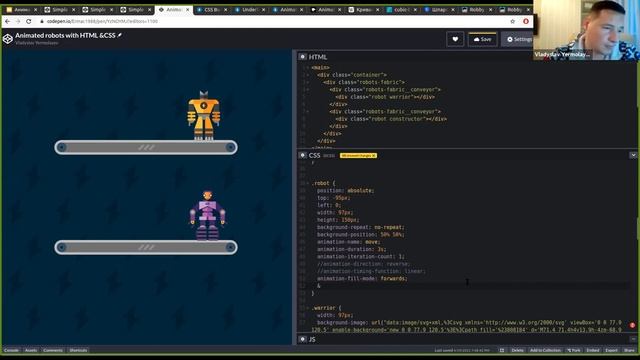The image size is (640, 360).
Task: Fold the .warrior CSS rule arrow
Action: [308, 308]
